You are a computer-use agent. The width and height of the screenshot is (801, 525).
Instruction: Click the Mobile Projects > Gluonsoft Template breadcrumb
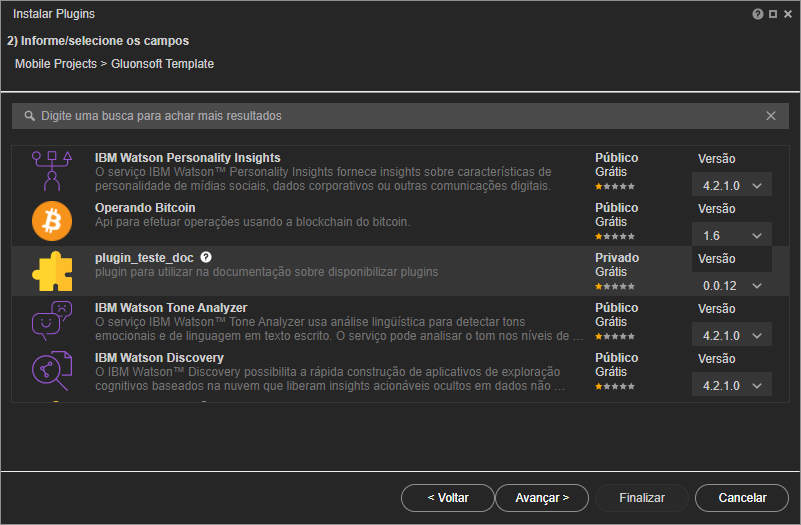pyautogui.click(x=114, y=64)
